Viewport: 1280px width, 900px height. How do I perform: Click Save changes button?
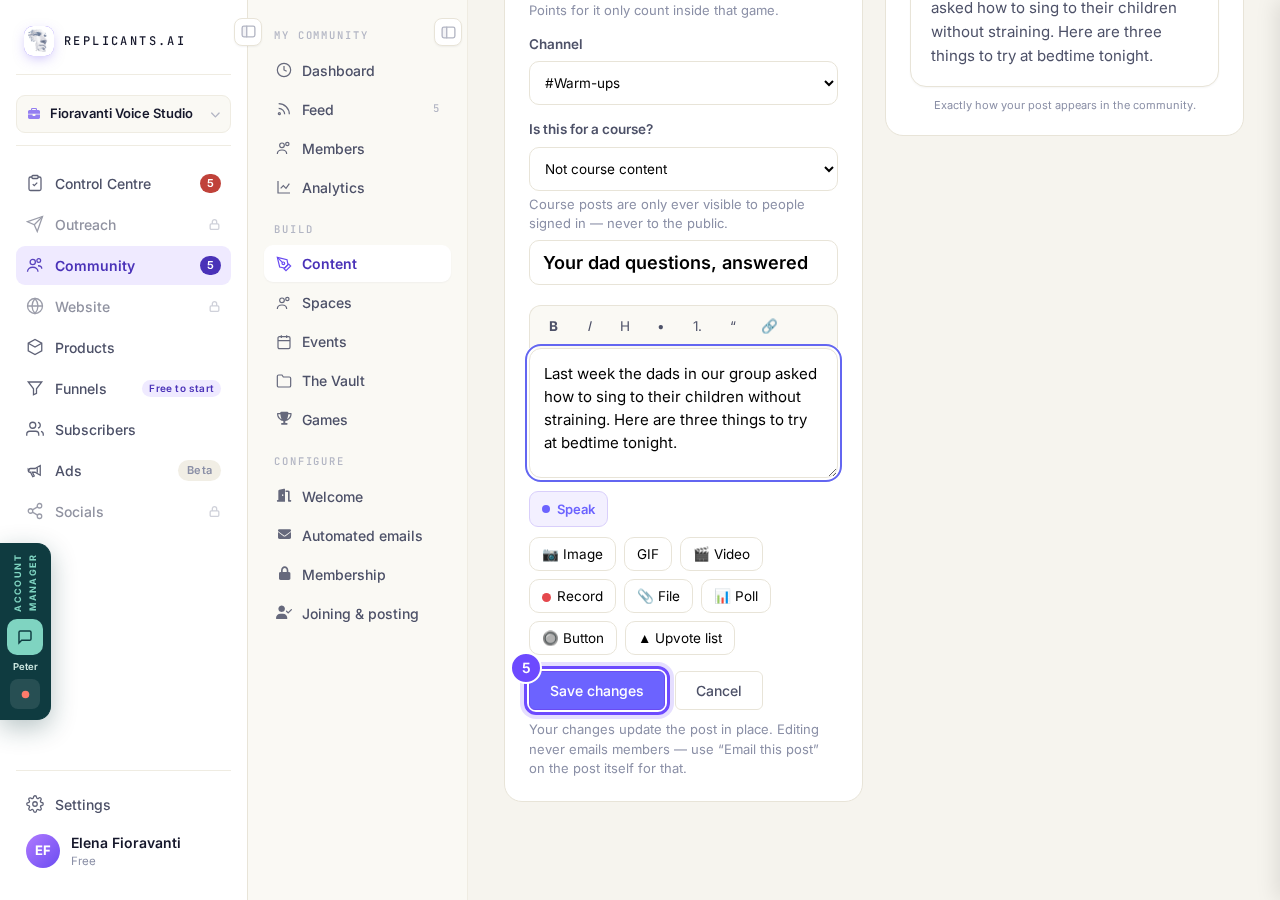[x=597, y=691]
